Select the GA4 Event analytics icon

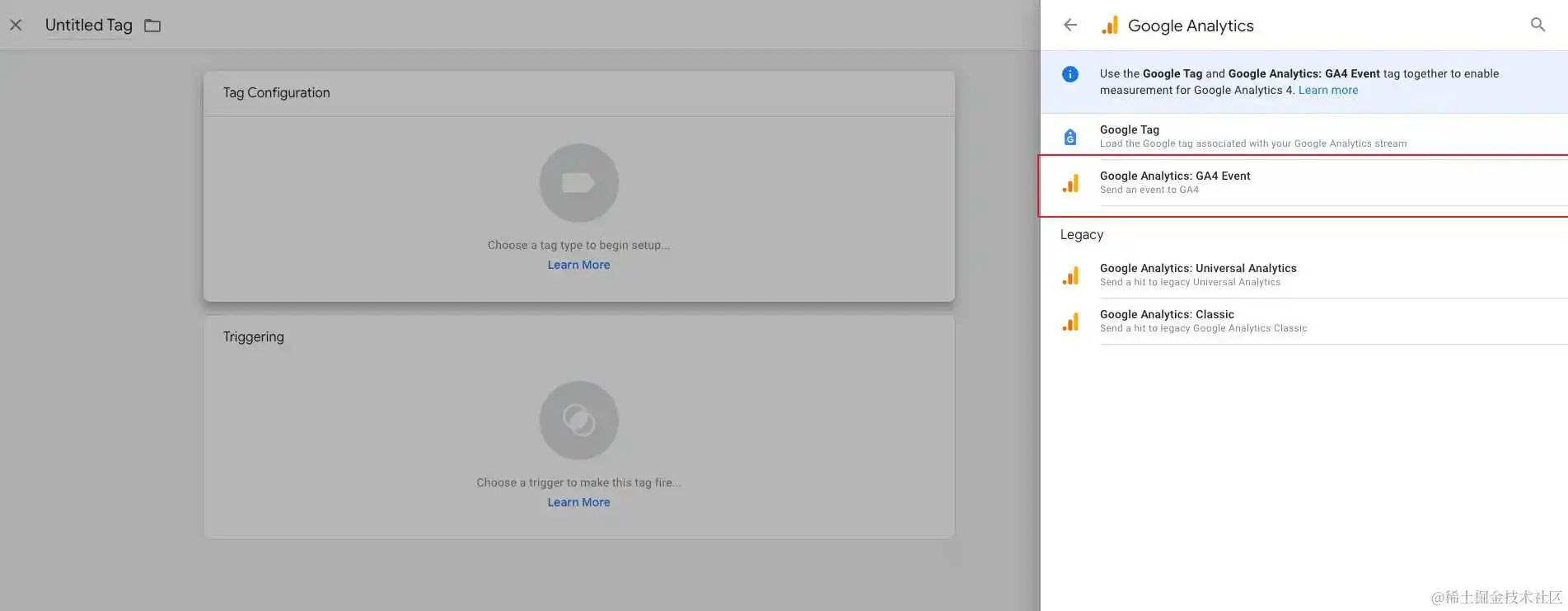(1070, 183)
